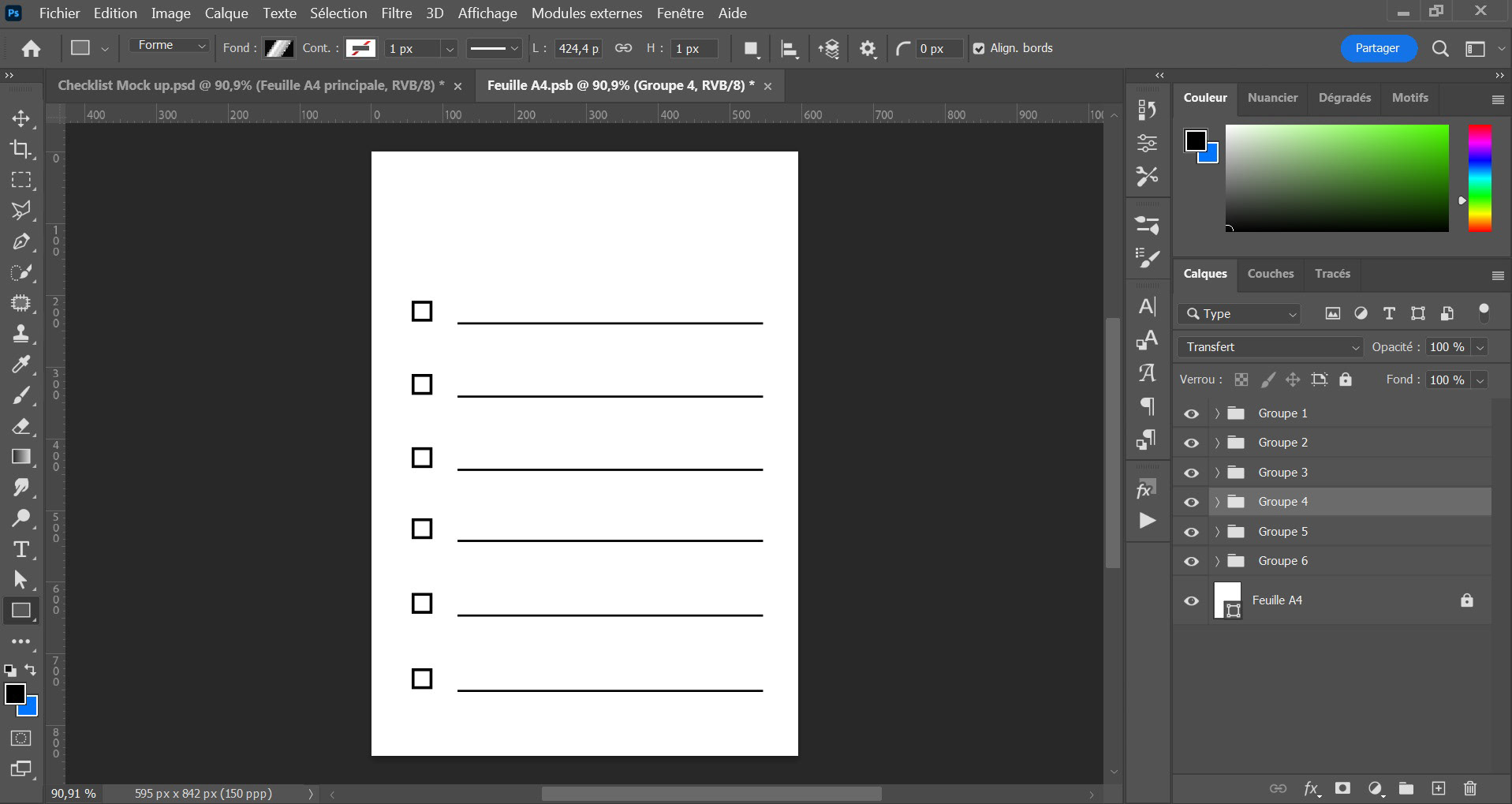This screenshot has height=804, width=1512.
Task: Select the Pen tool
Action: [21, 241]
